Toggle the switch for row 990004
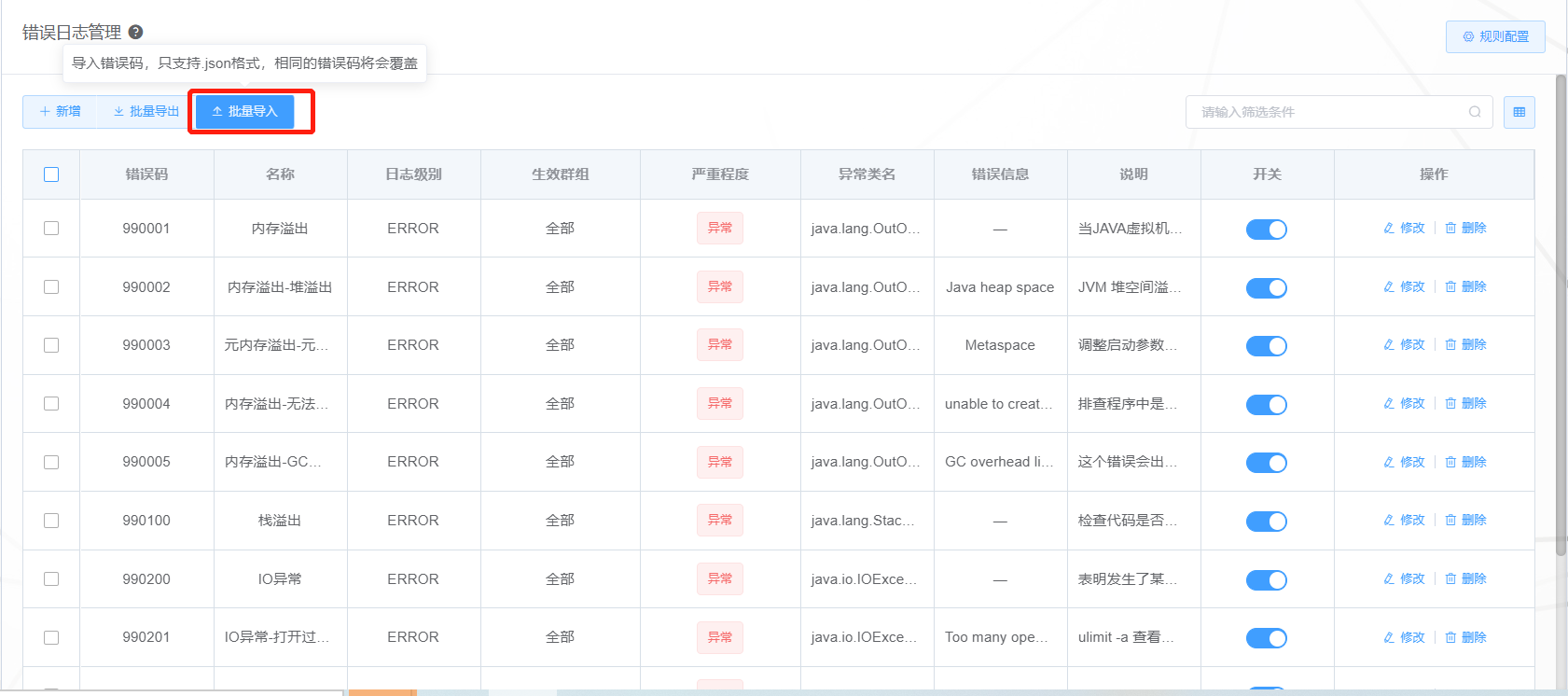The image size is (1568, 696). coord(1267,404)
